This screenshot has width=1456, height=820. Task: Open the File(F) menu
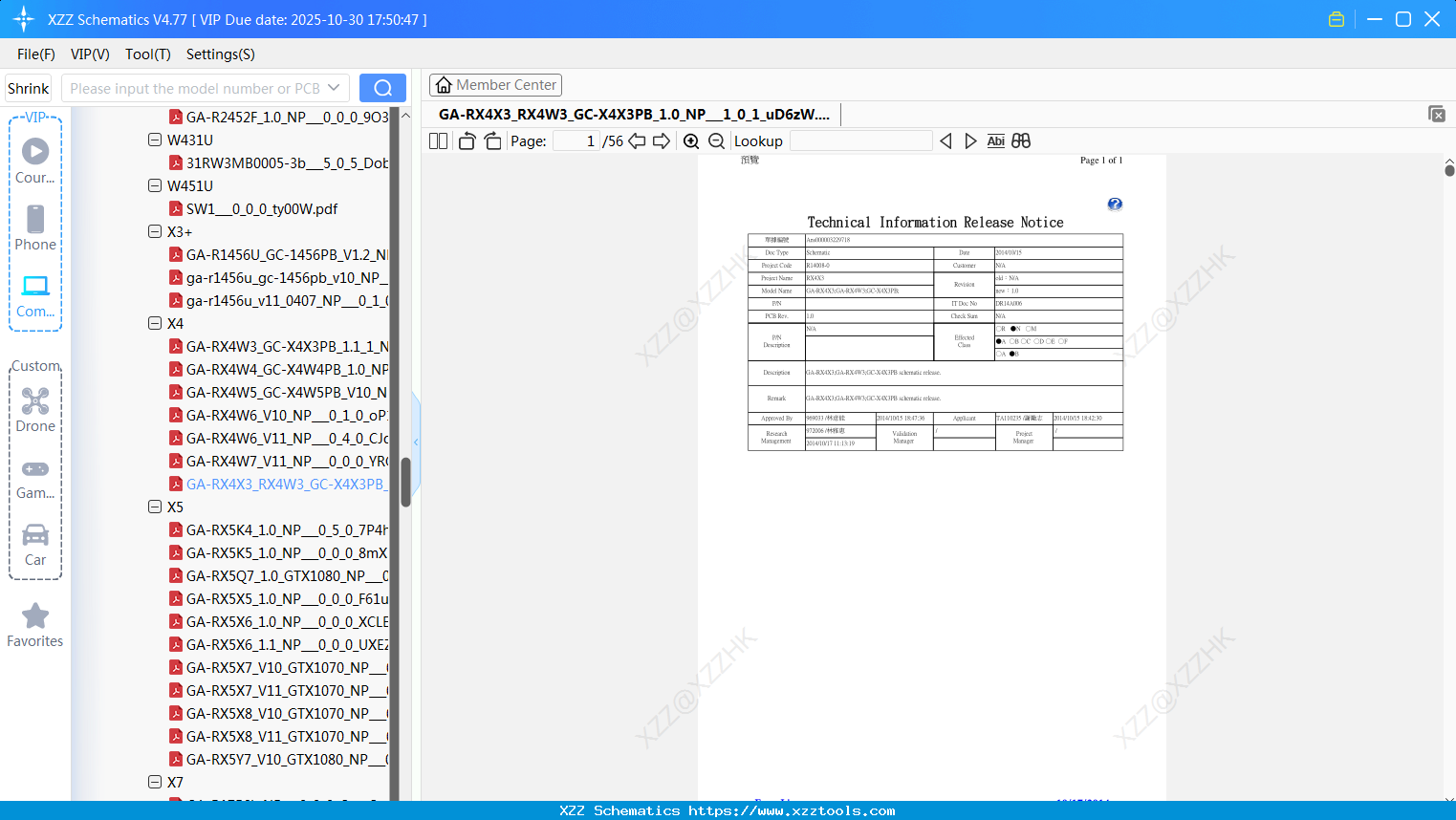pyautogui.click(x=36, y=54)
